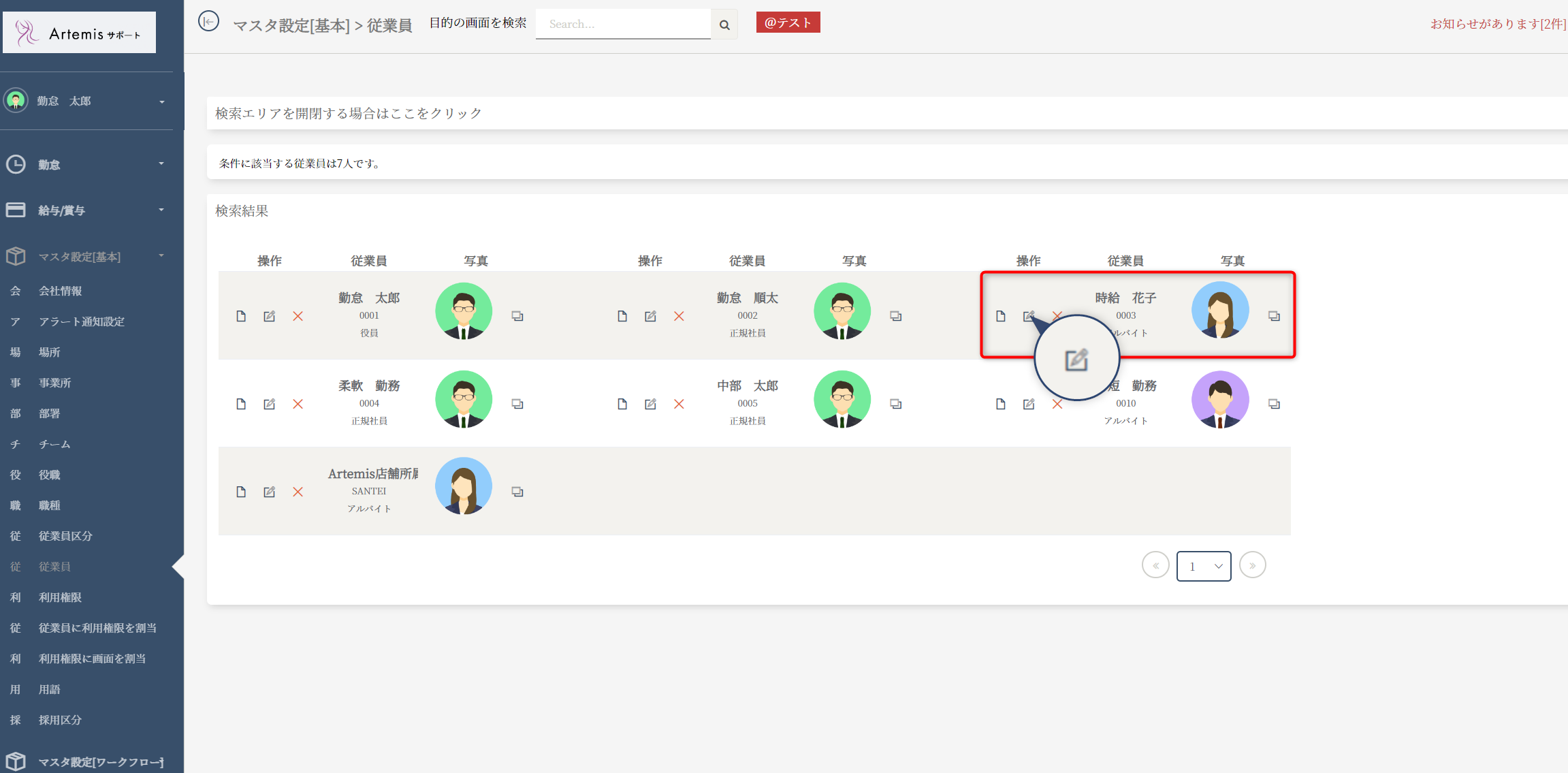The width and height of the screenshot is (1568, 773).
Task: Open 利用権限 in the sidebar
Action: [60, 597]
